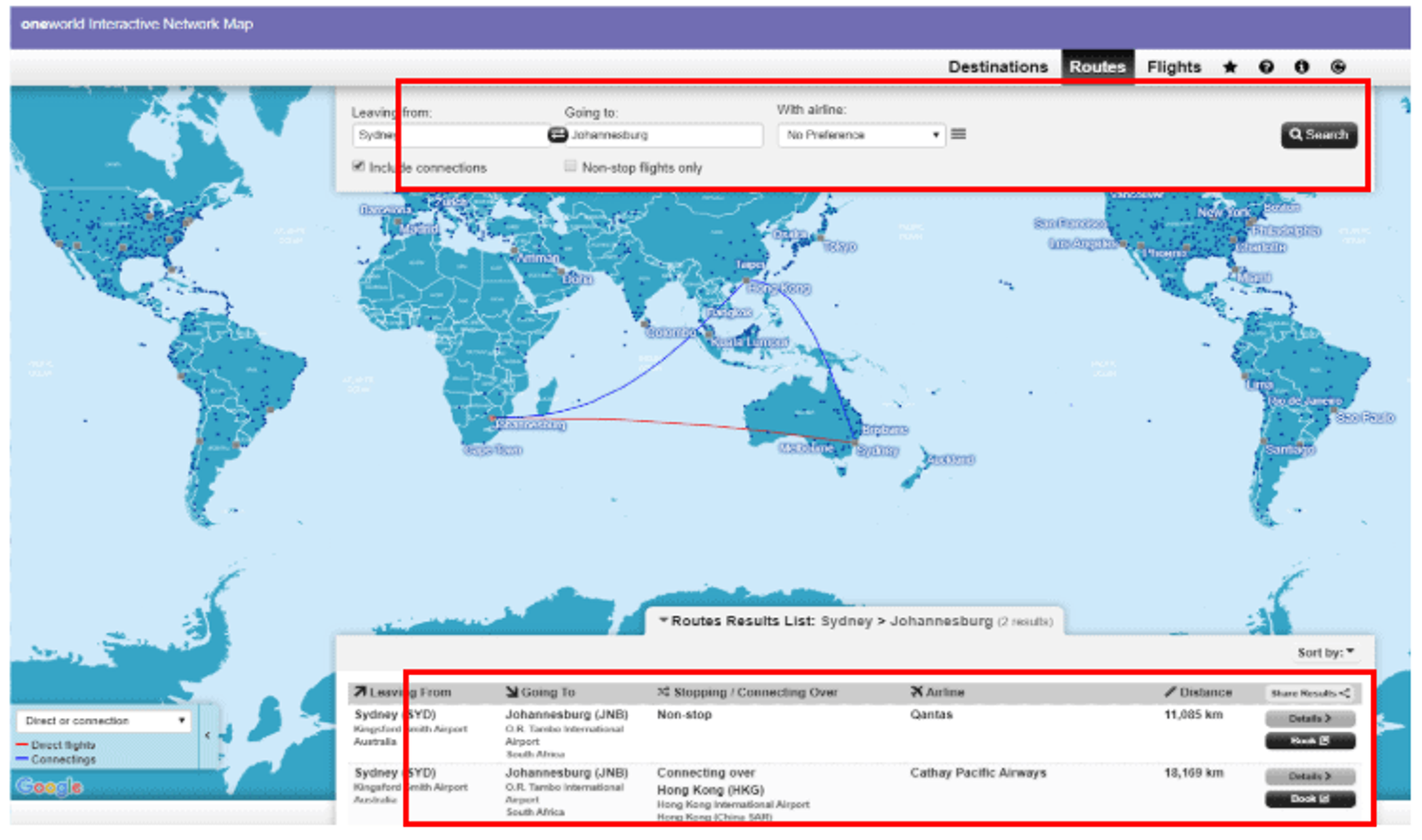Open the favorites star icon
Viewport: 1422px width, 840px height.
[x=1229, y=67]
